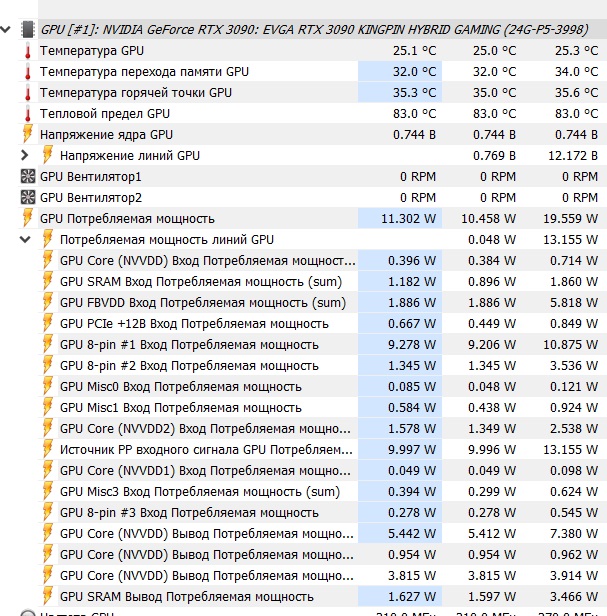Click lightning icon for GPU Core (NVVDD) Вход row
Screen dimensions: 607x616
(48, 260)
